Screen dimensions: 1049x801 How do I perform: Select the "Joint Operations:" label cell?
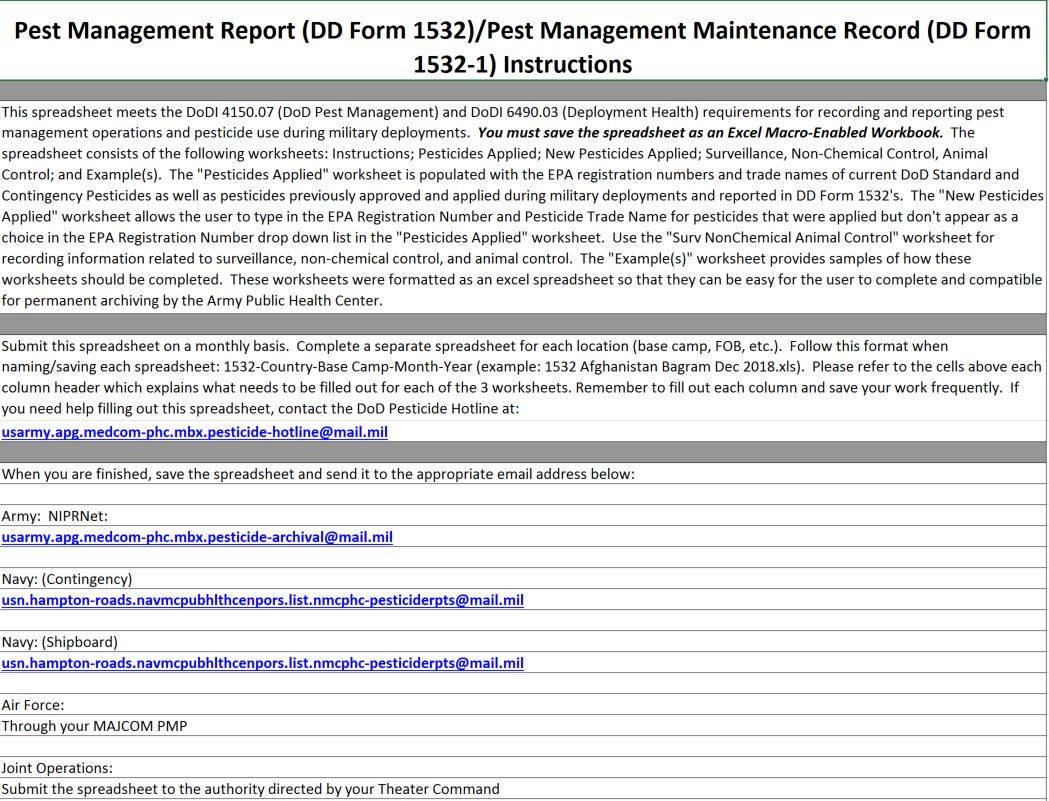(x=523, y=768)
